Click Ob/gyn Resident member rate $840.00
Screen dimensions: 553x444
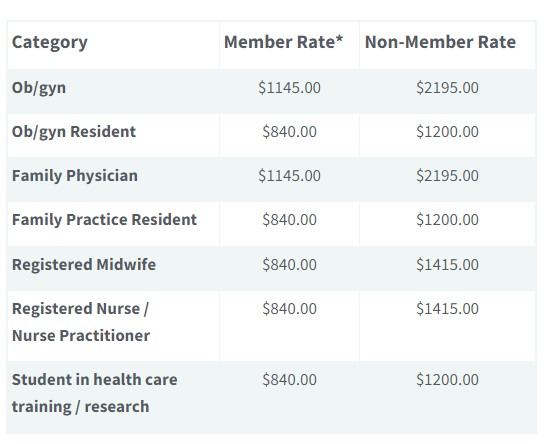pyautogui.click(x=289, y=132)
